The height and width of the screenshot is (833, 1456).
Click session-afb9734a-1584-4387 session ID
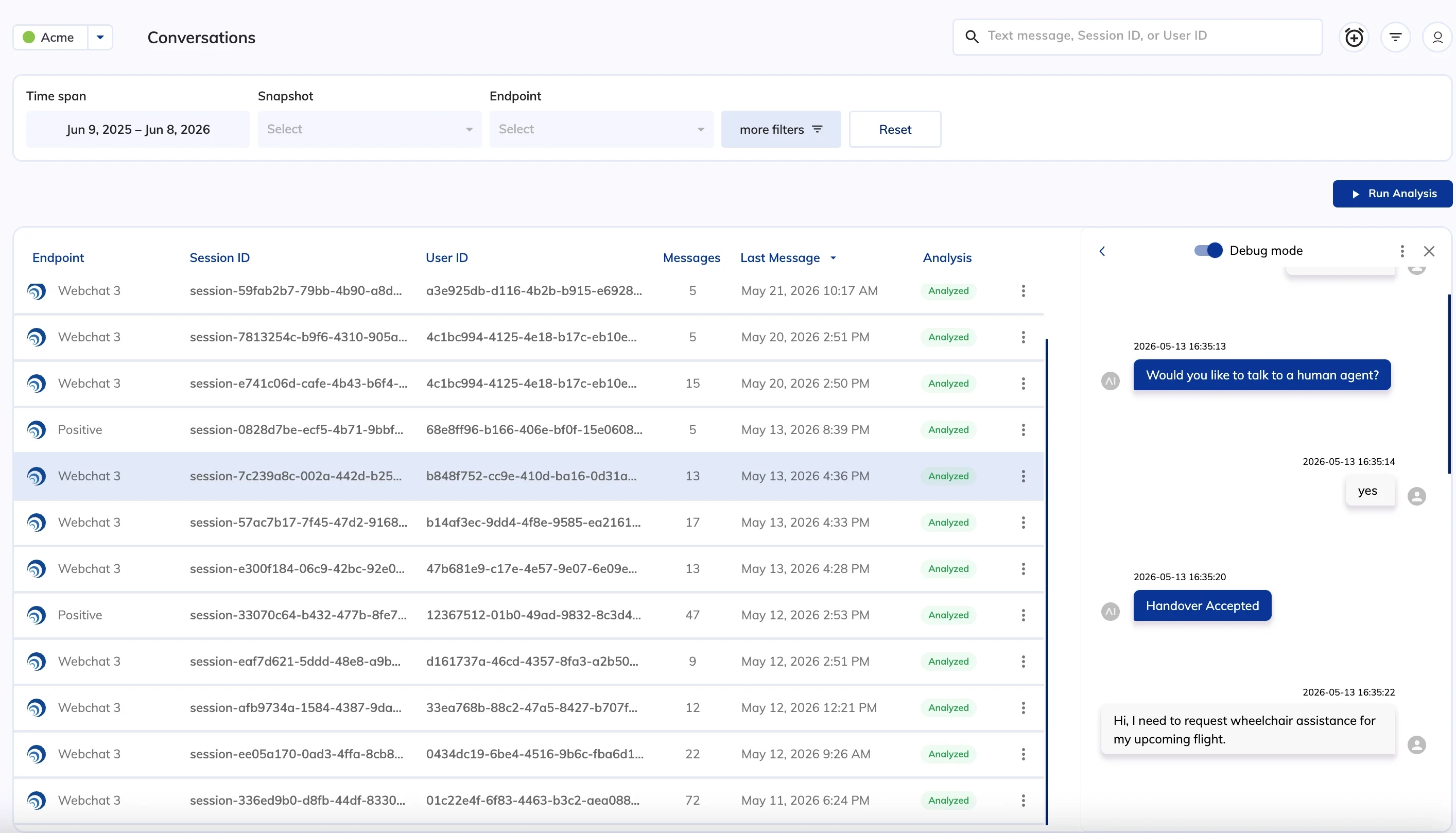pos(296,708)
